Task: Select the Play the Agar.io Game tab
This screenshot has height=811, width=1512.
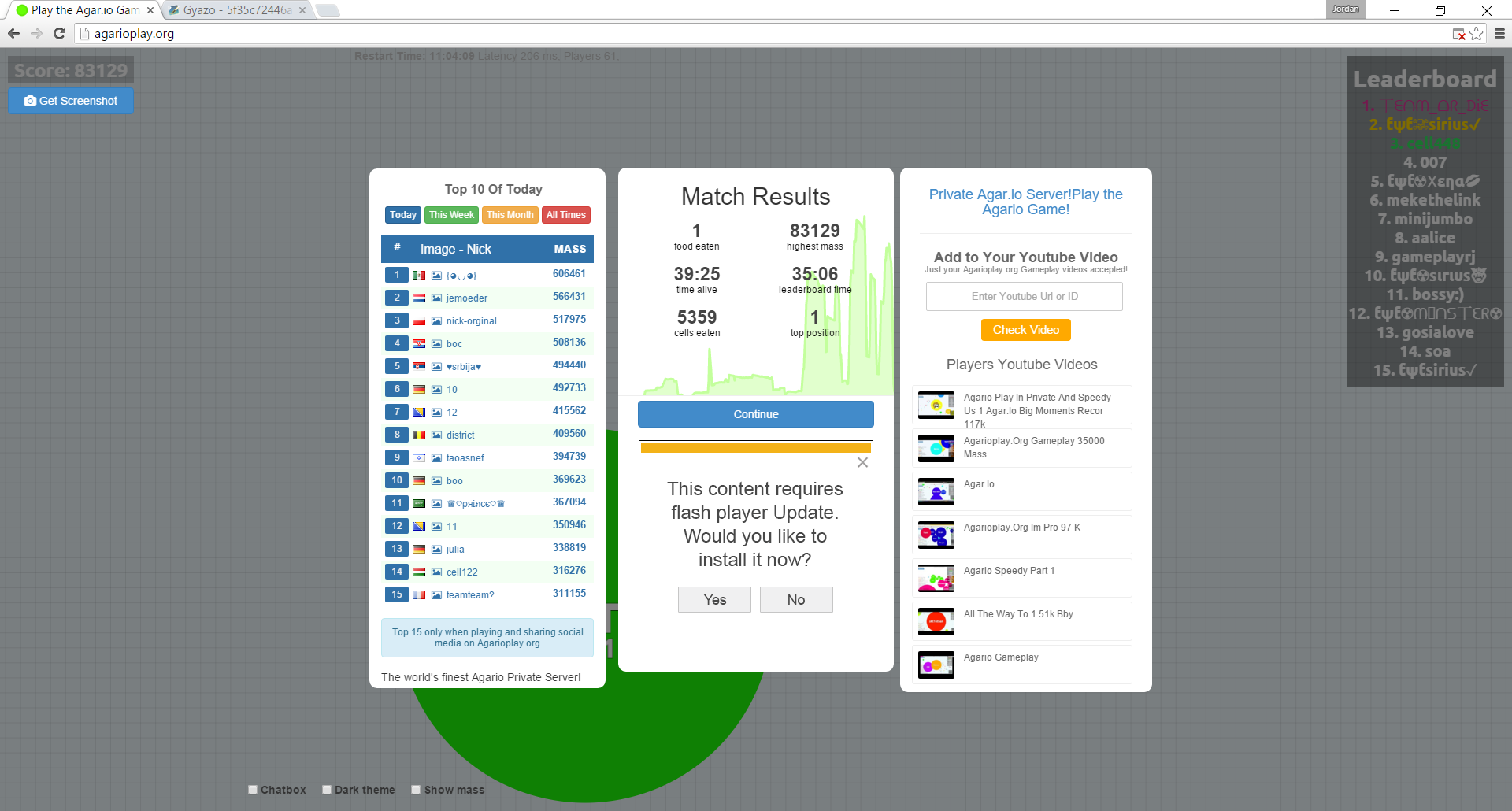Action: (85, 10)
